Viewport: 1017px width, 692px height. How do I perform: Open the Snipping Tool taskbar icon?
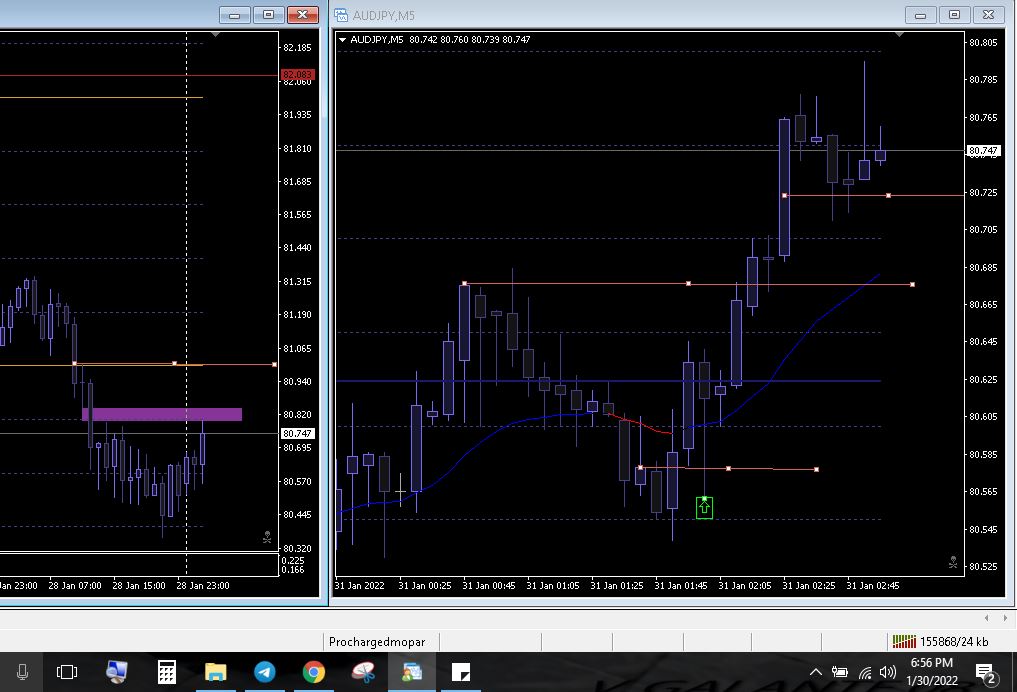tap(363, 672)
